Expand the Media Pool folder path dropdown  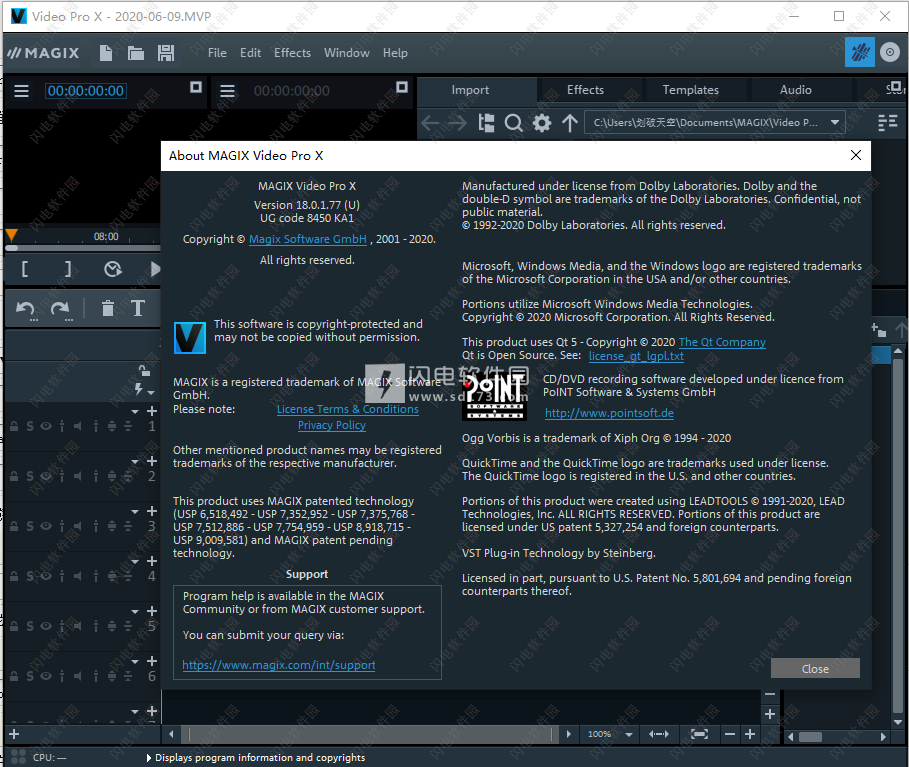coord(835,122)
